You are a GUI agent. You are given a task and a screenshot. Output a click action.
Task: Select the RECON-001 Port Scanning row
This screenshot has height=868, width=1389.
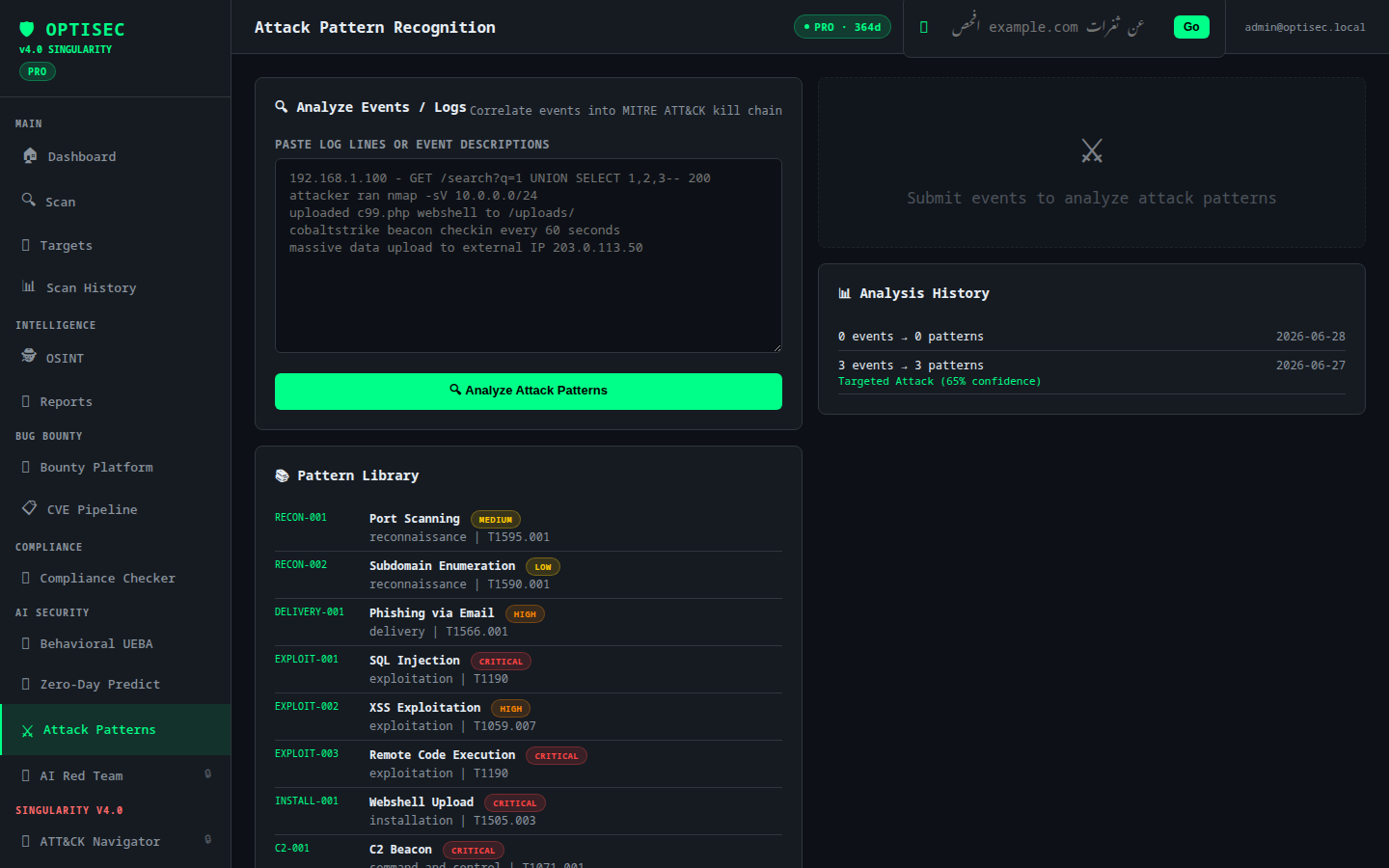point(529,528)
